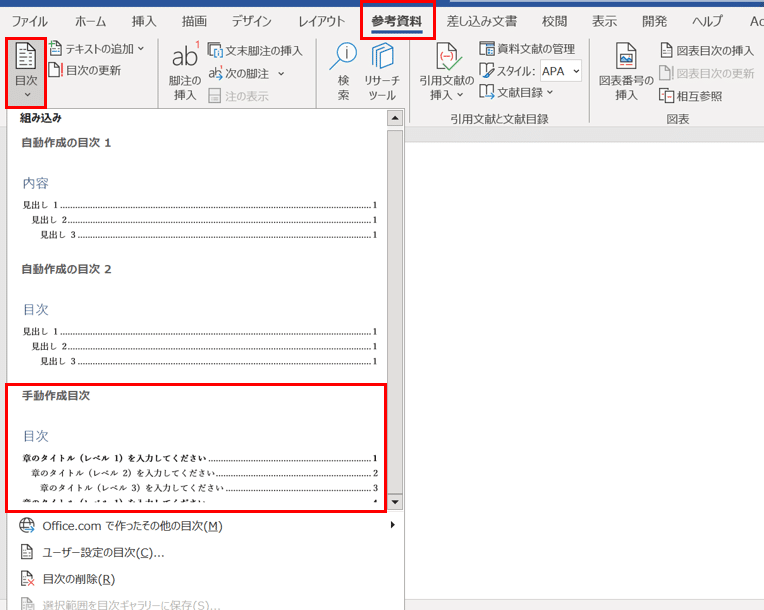Expand the テキストの追加 dropdown
This screenshot has width=764, height=610.
click(96, 48)
